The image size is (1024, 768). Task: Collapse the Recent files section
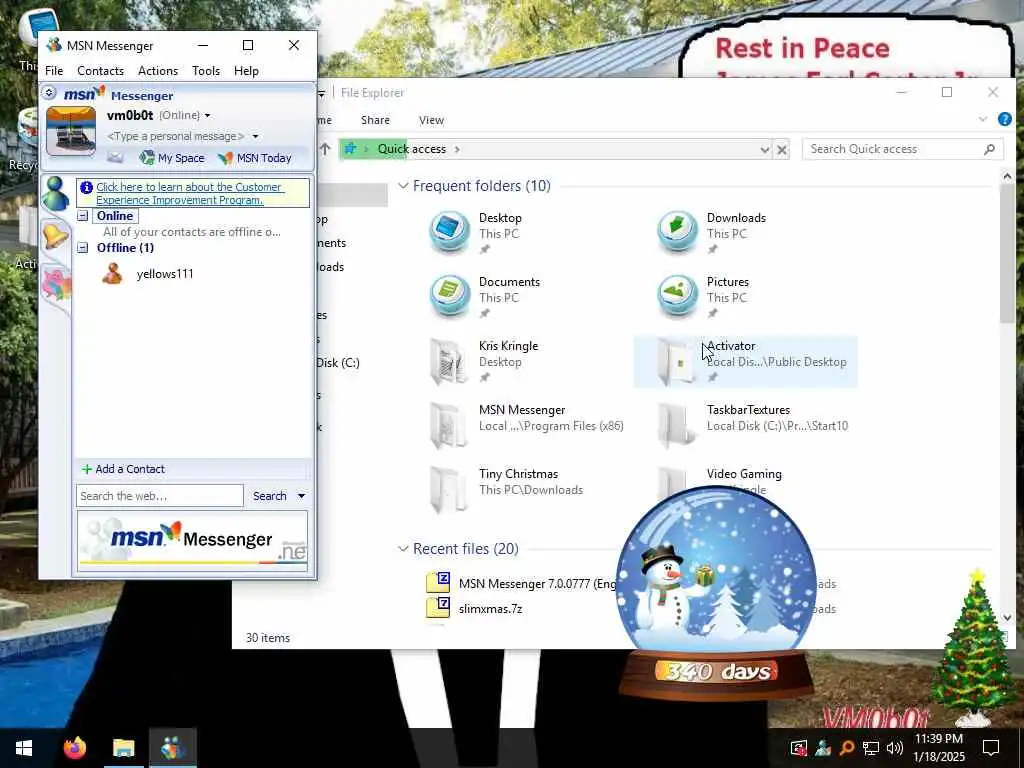tap(403, 549)
